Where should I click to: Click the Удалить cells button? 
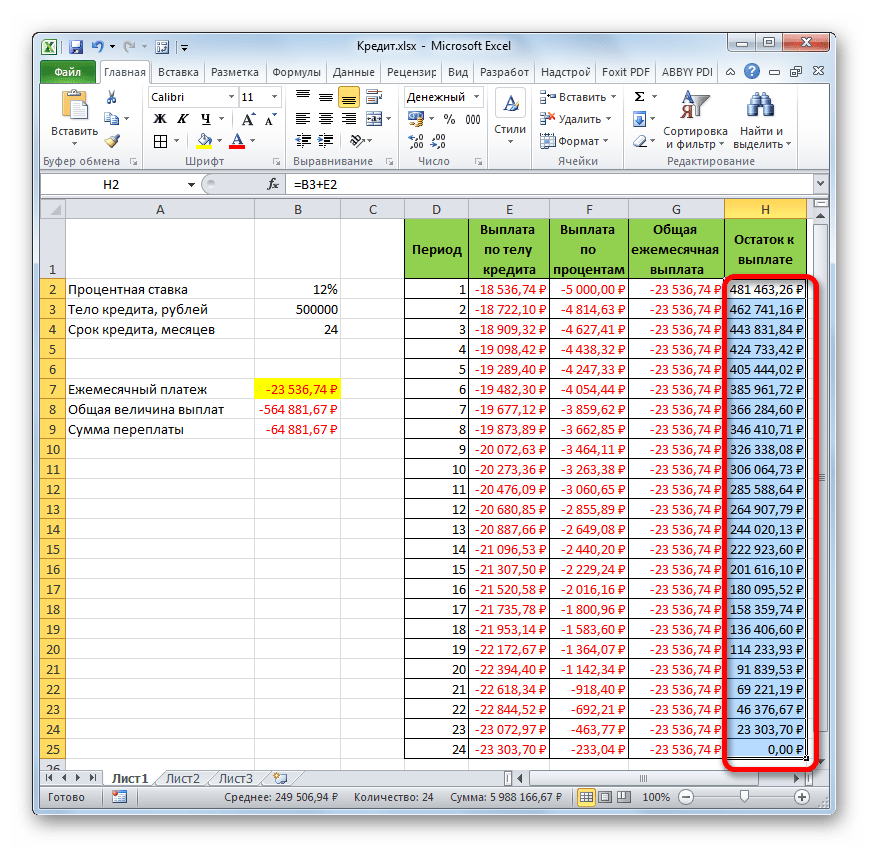(x=575, y=119)
